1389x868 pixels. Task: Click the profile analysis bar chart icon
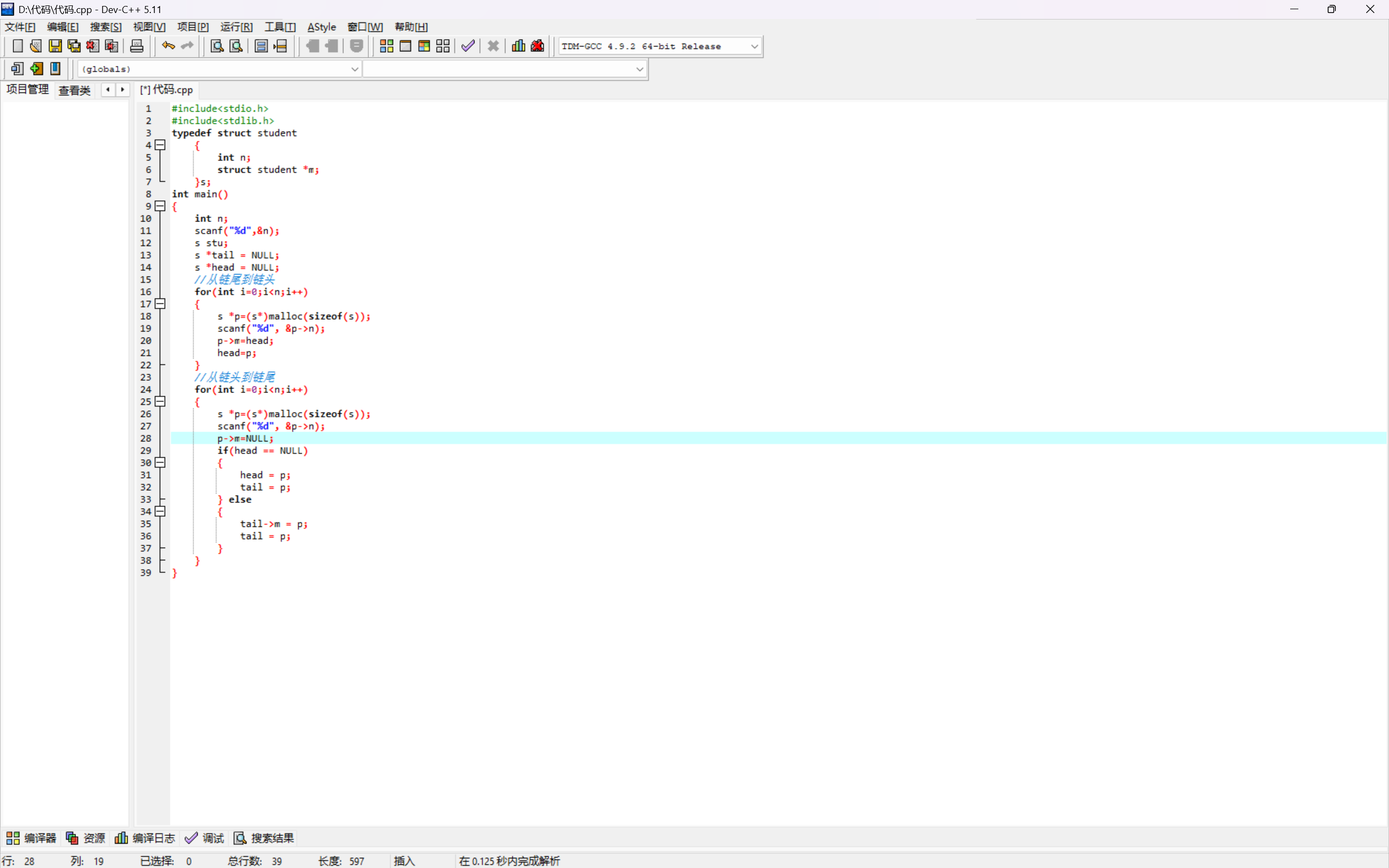click(x=518, y=46)
